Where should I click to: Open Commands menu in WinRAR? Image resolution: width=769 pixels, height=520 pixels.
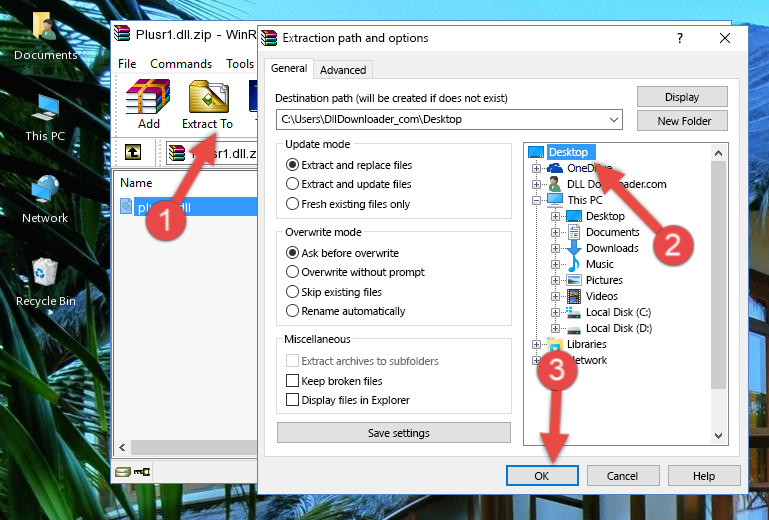pos(181,64)
